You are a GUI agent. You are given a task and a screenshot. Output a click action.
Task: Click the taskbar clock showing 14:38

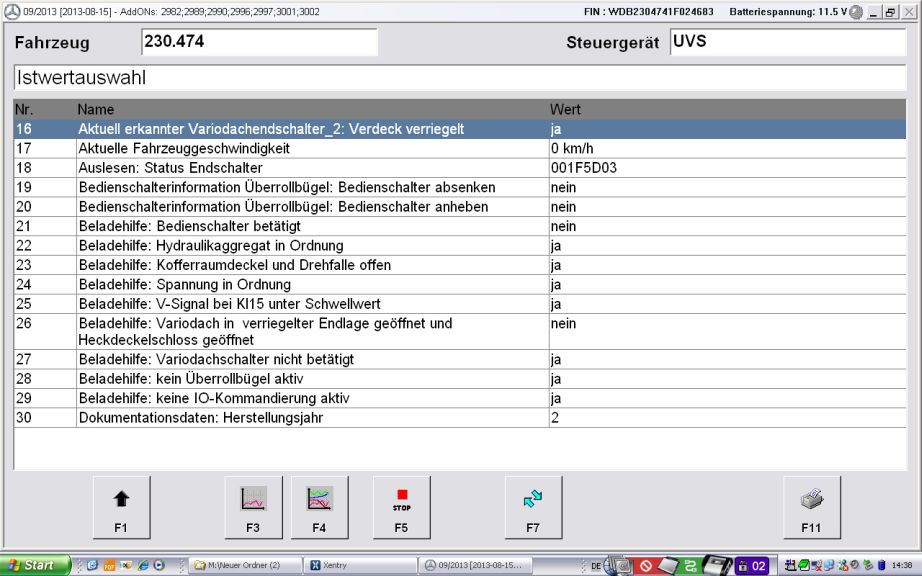(x=901, y=565)
